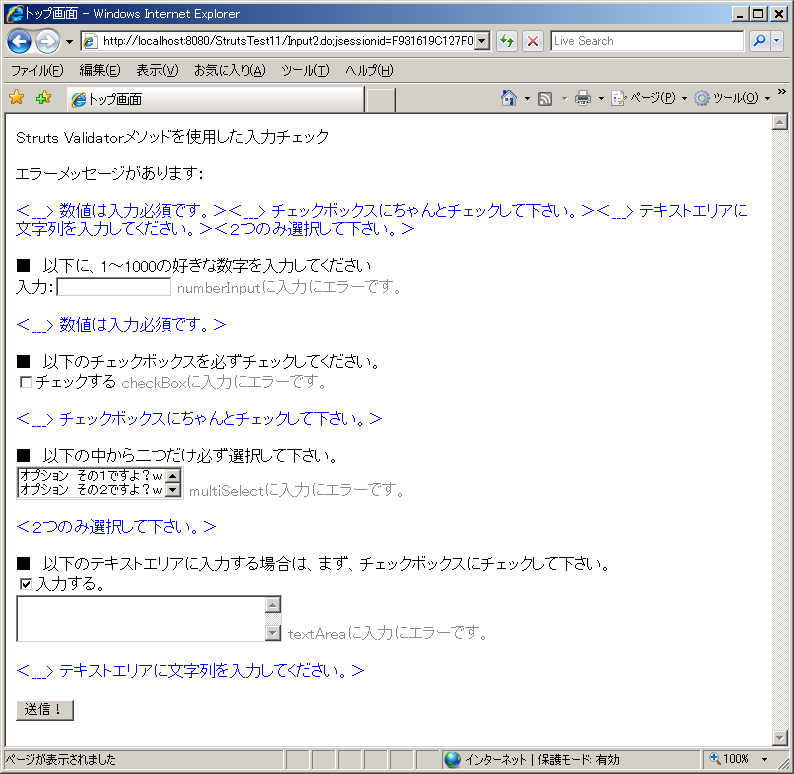Image resolution: width=794 pixels, height=774 pixels.
Task: Click the text area scroll down arrow
Action: tap(273, 633)
